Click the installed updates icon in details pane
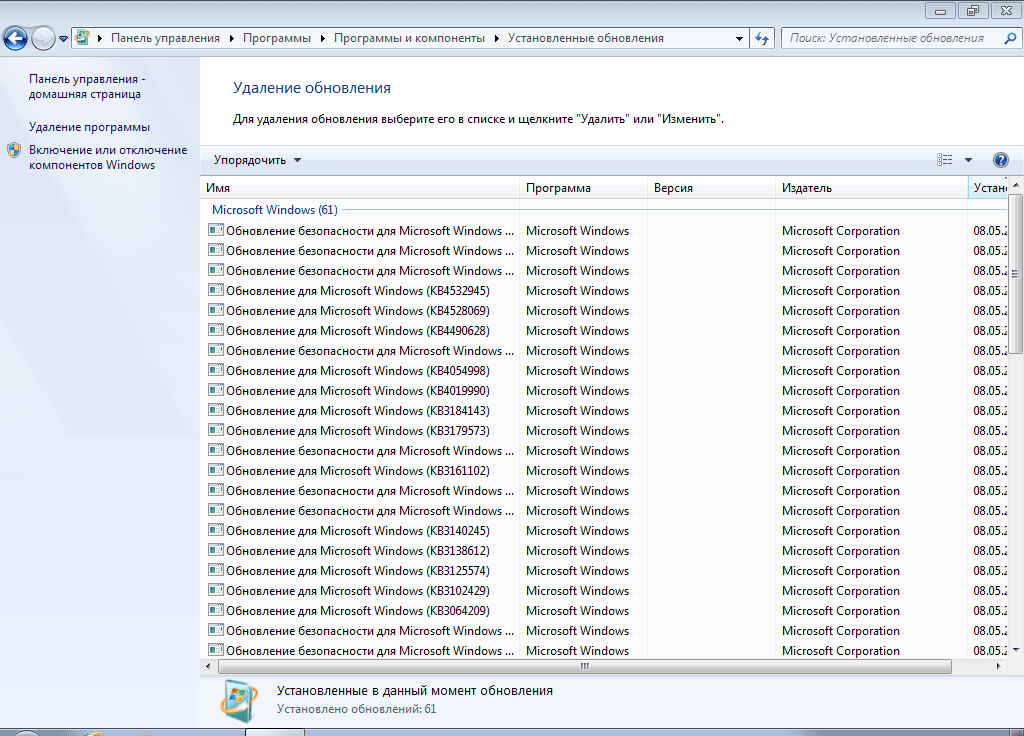This screenshot has width=1024, height=736. [238, 701]
